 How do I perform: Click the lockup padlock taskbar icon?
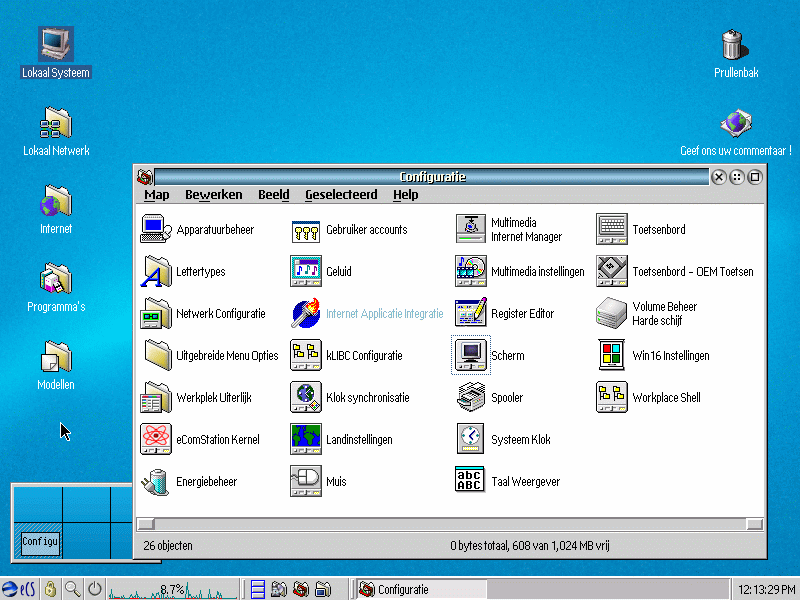click(50, 589)
